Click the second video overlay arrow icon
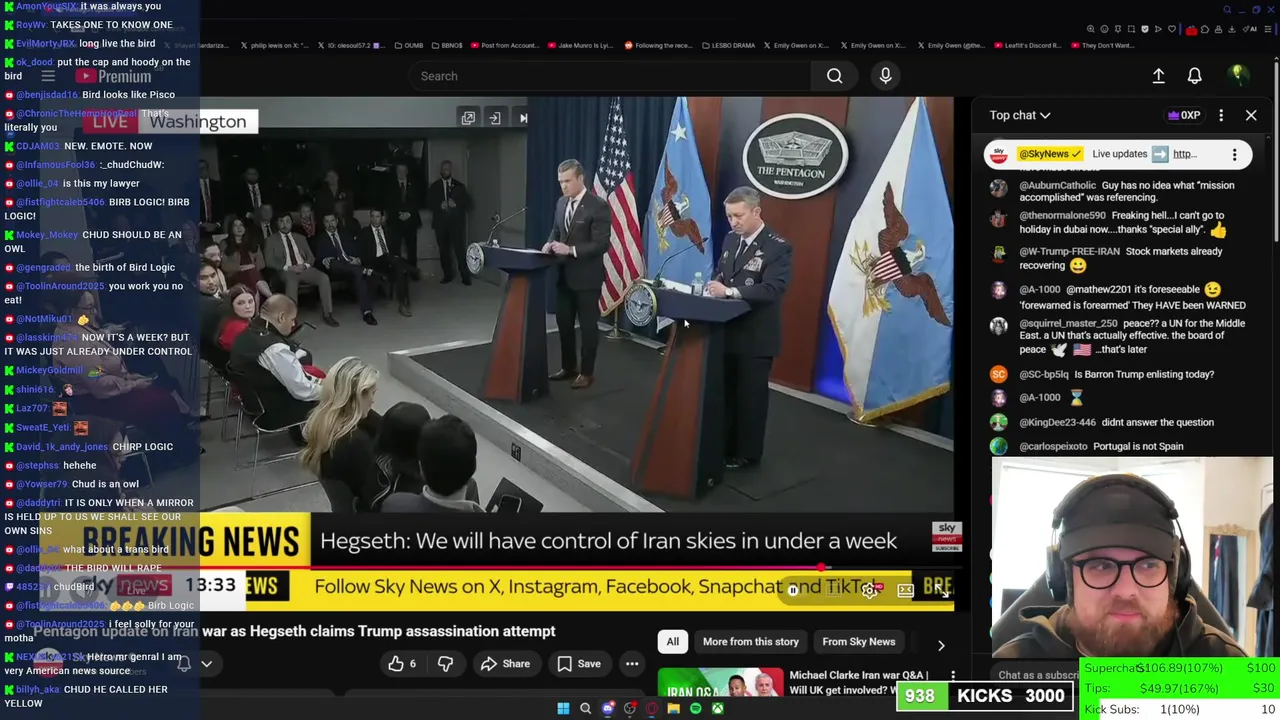The image size is (1280, 720). pyautogui.click(x=495, y=118)
